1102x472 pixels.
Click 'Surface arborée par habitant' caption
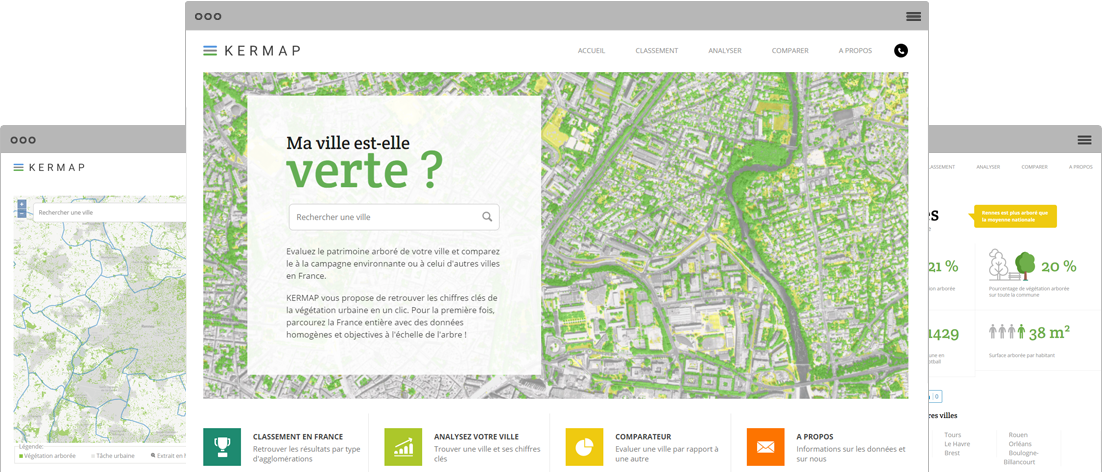(x=1022, y=355)
